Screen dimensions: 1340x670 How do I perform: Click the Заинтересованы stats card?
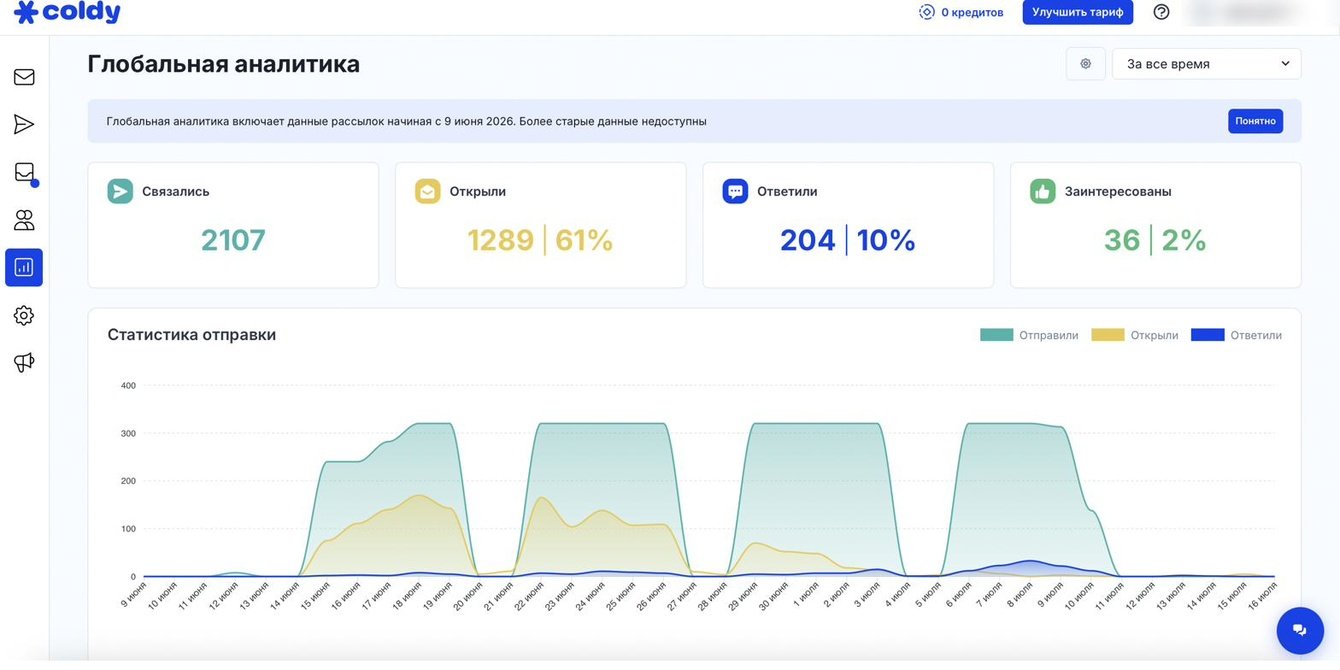(1155, 225)
